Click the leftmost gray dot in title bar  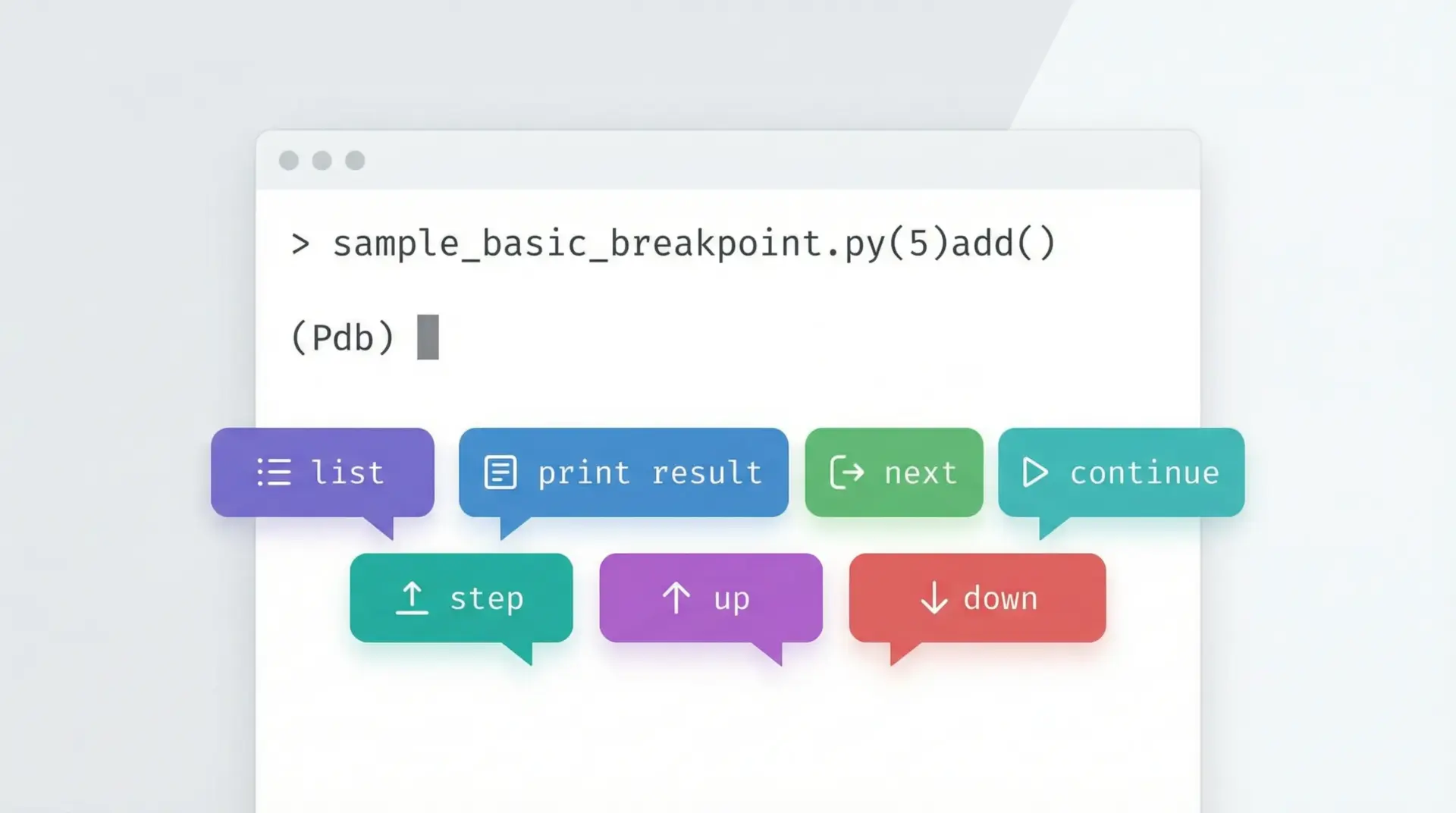coord(289,160)
